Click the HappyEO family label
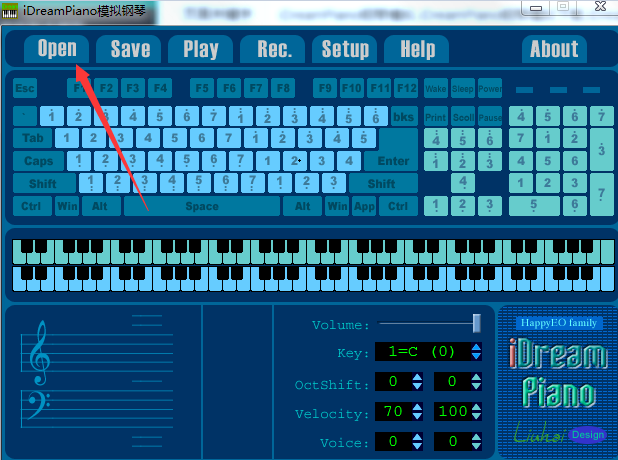 coord(559,323)
